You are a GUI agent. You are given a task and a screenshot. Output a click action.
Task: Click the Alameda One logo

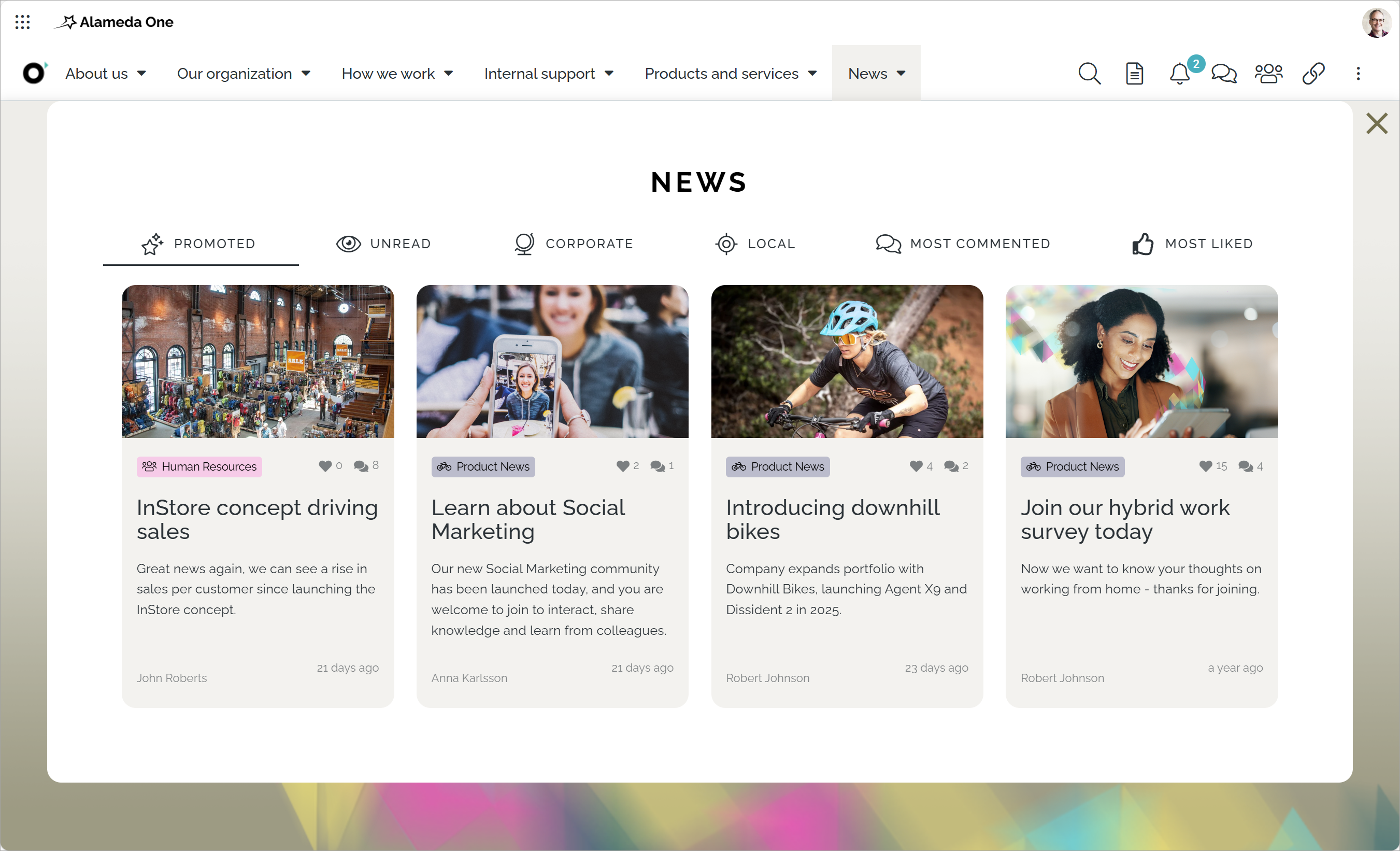113,22
